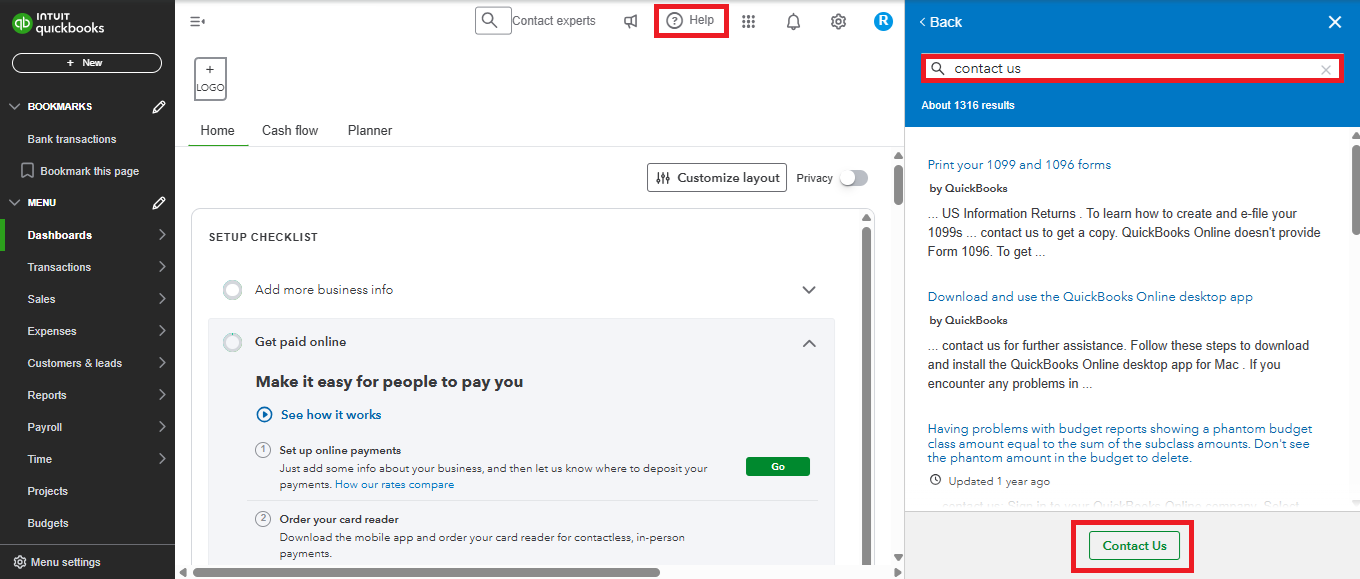This screenshot has height=579, width=1360.
Task: Expand the Time submenu arrow
Action: (x=162, y=459)
